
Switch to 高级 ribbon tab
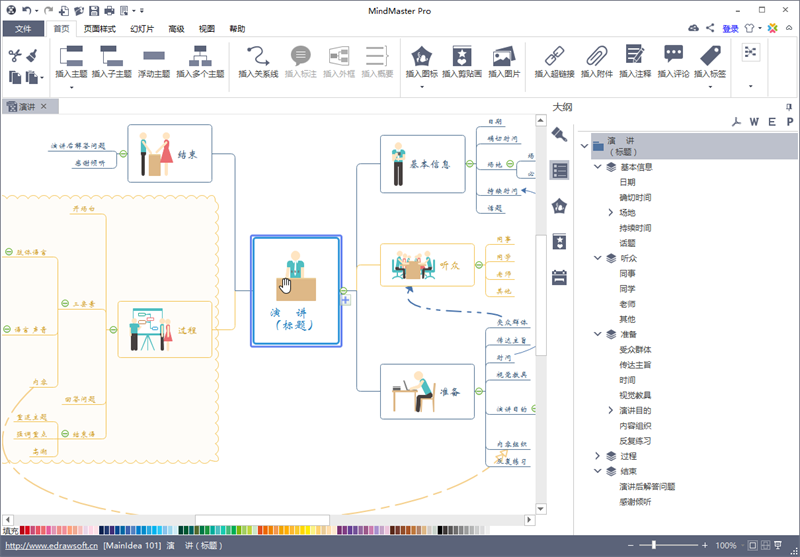point(176,29)
